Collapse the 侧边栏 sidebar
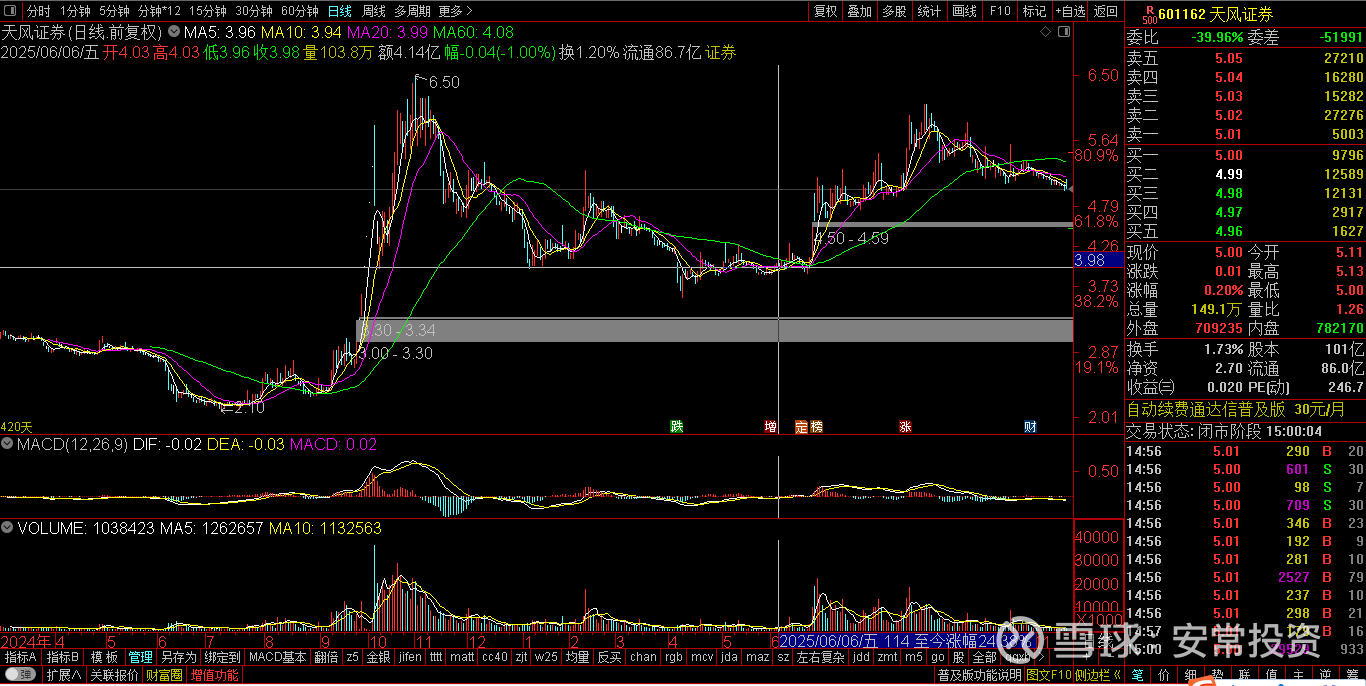Screen dimensions: 1366x686 click(1098, 676)
